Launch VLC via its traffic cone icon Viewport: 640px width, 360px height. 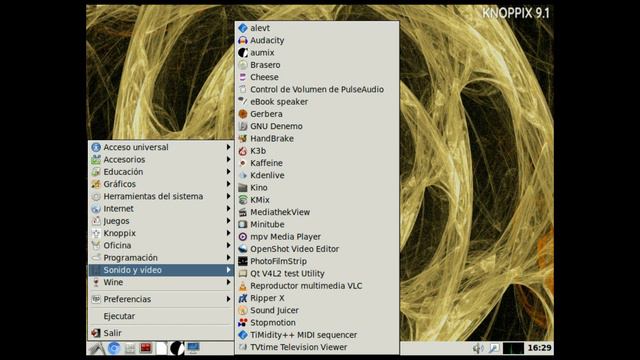(x=243, y=286)
